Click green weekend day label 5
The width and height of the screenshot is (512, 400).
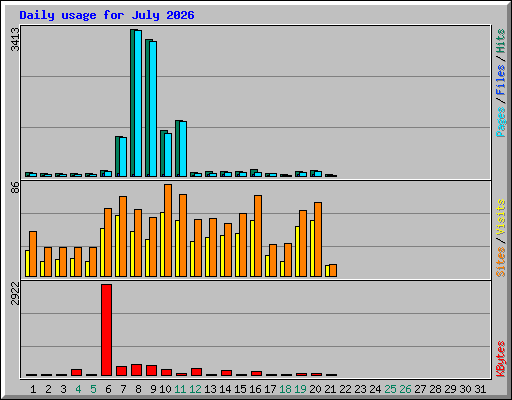point(93,389)
